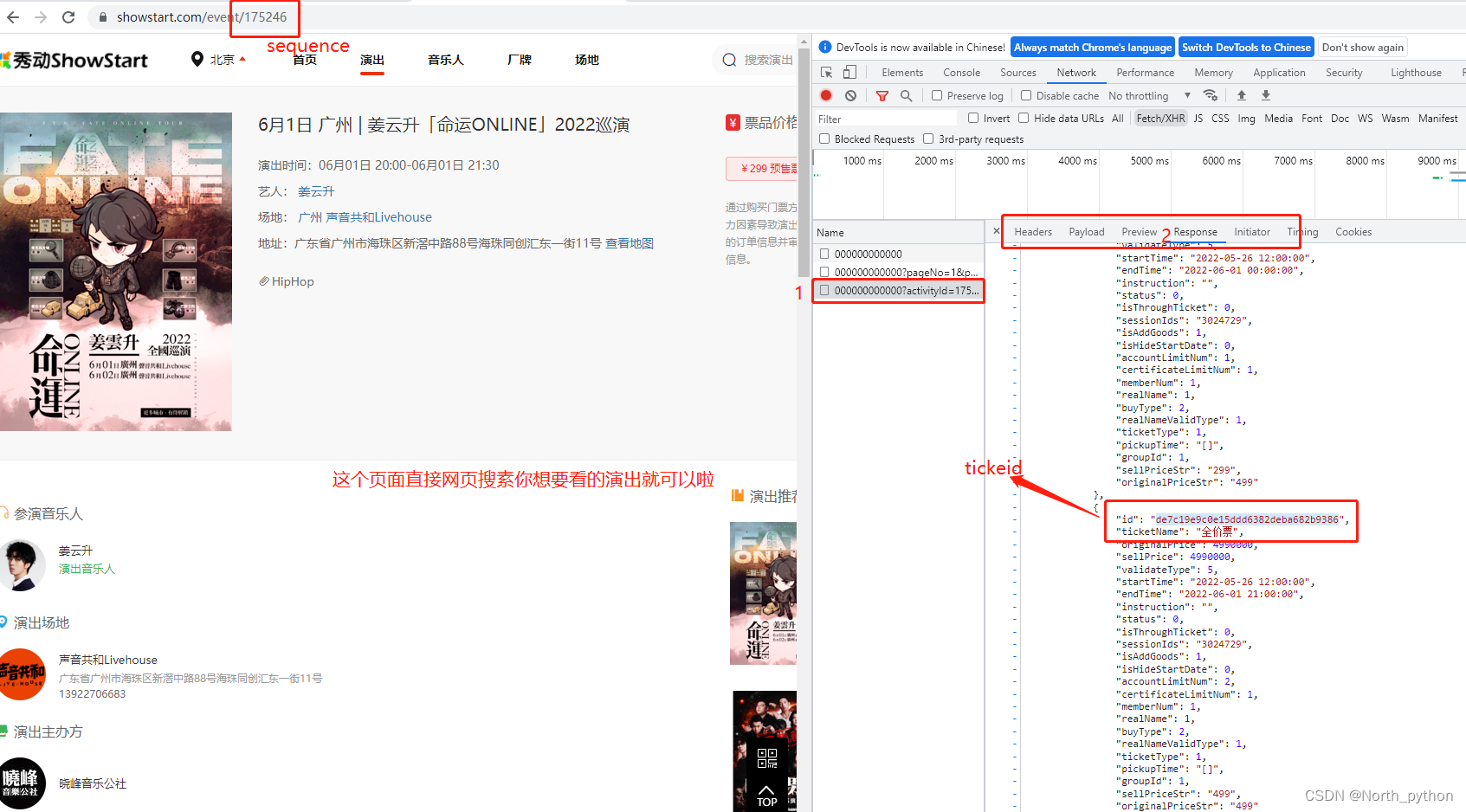Open the 查看地图 map link
Image resolution: width=1466 pixels, height=812 pixels.
tap(629, 243)
